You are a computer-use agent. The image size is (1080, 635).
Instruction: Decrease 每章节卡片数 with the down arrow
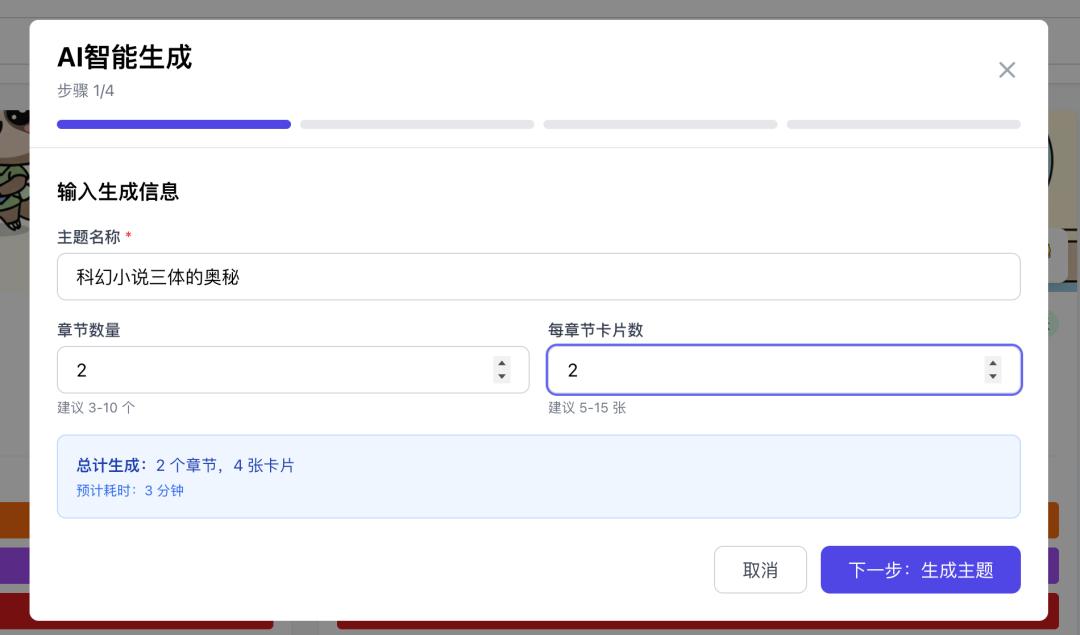pos(993,376)
